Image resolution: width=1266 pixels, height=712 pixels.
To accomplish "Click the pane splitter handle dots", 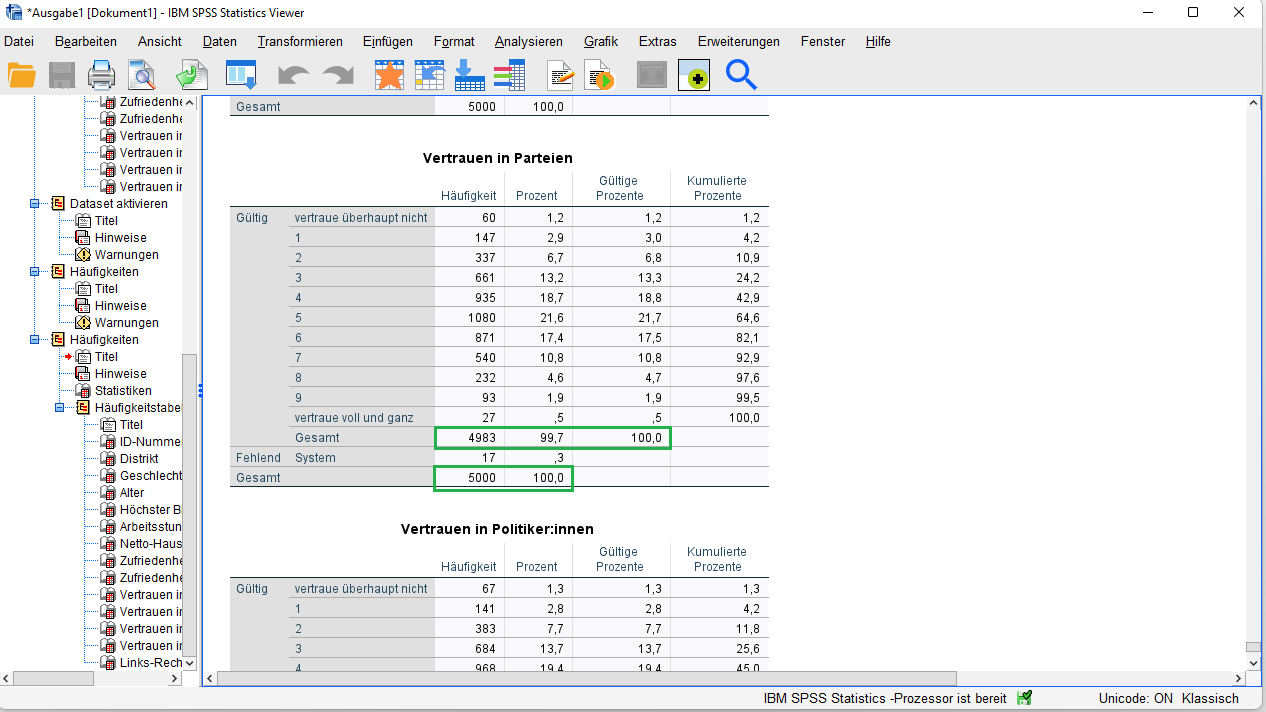I will point(200,390).
